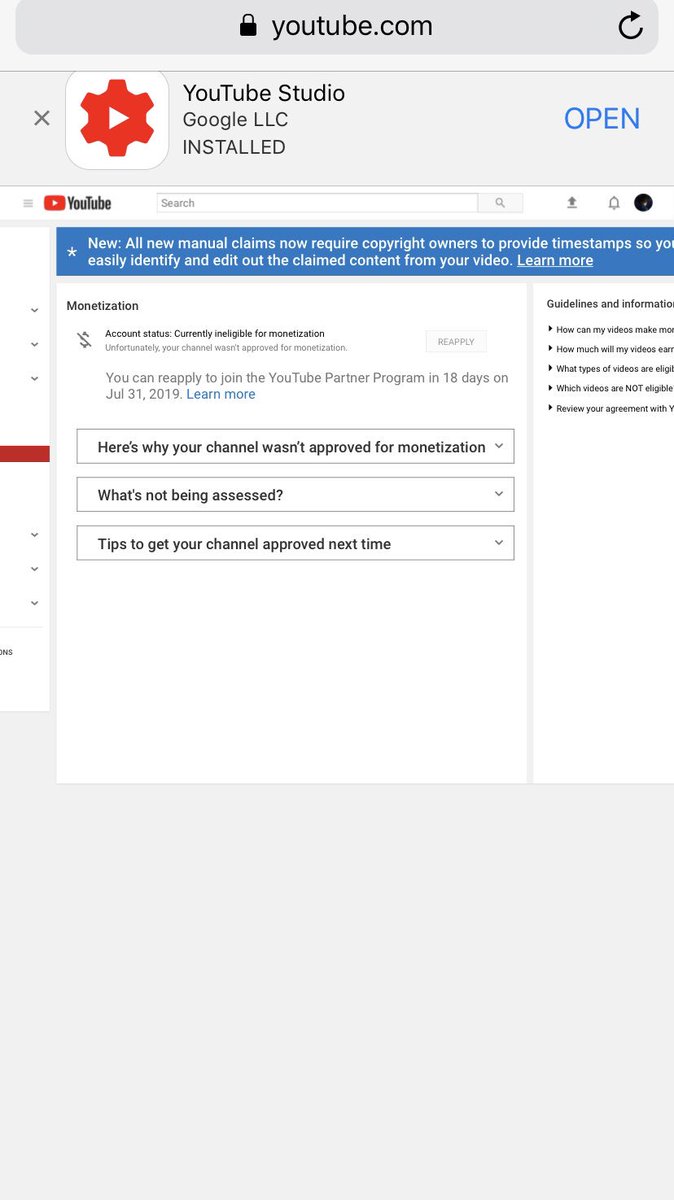The image size is (674, 1200).
Task: Open the account avatar menu
Action: (x=644, y=203)
